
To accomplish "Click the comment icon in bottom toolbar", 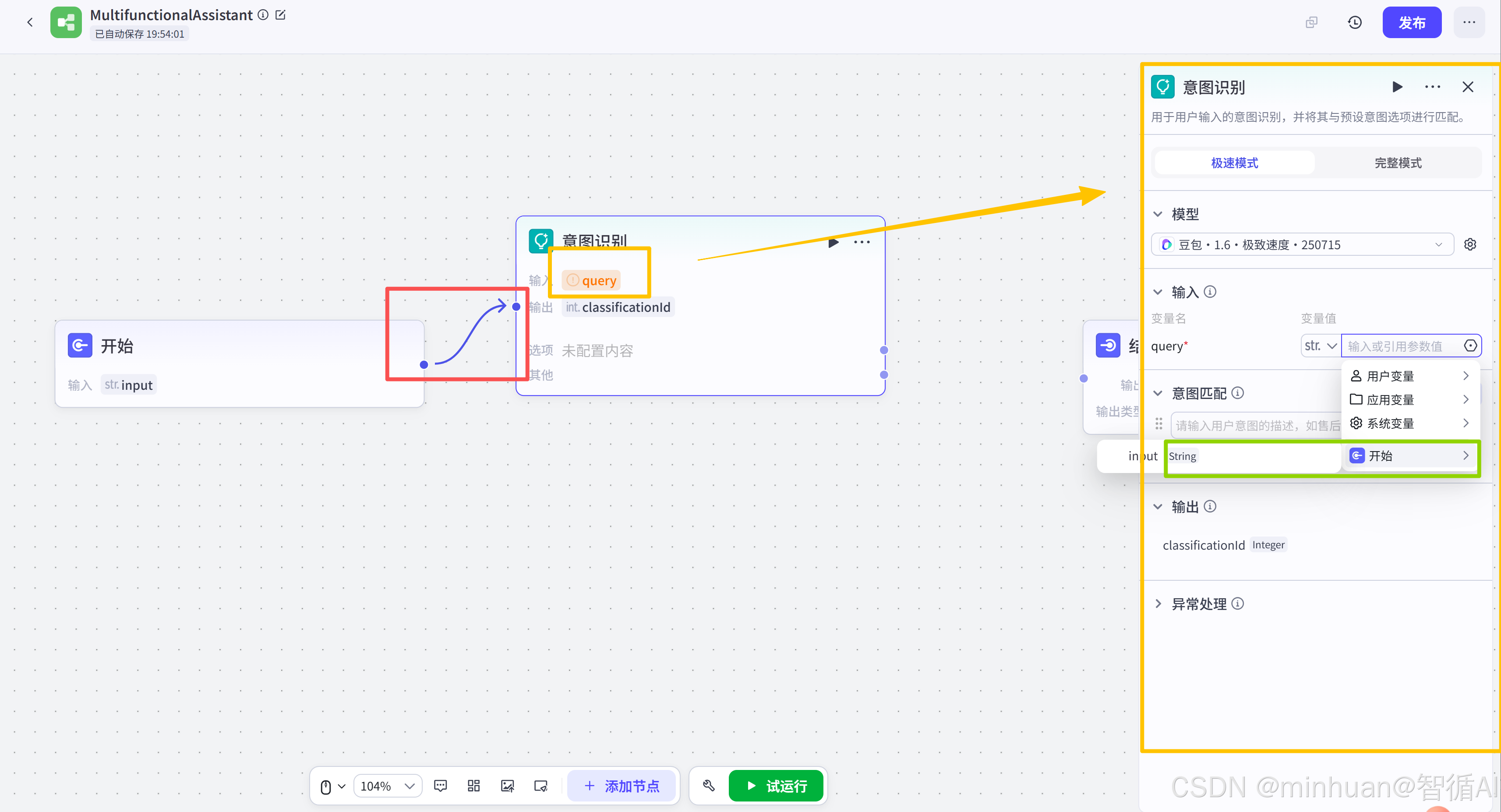I will (441, 786).
